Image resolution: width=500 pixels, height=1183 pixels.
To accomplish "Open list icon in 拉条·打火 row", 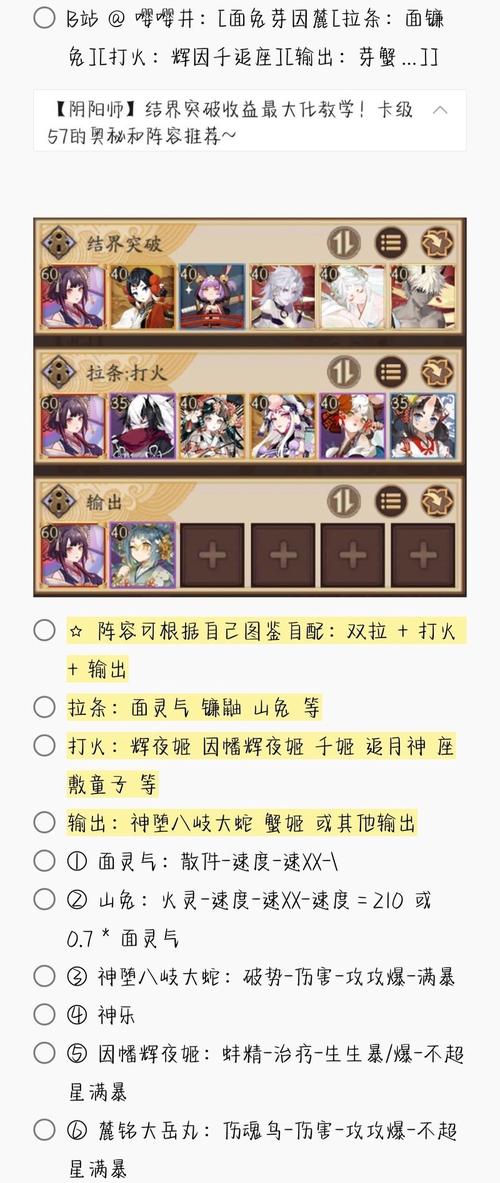I will [391, 372].
